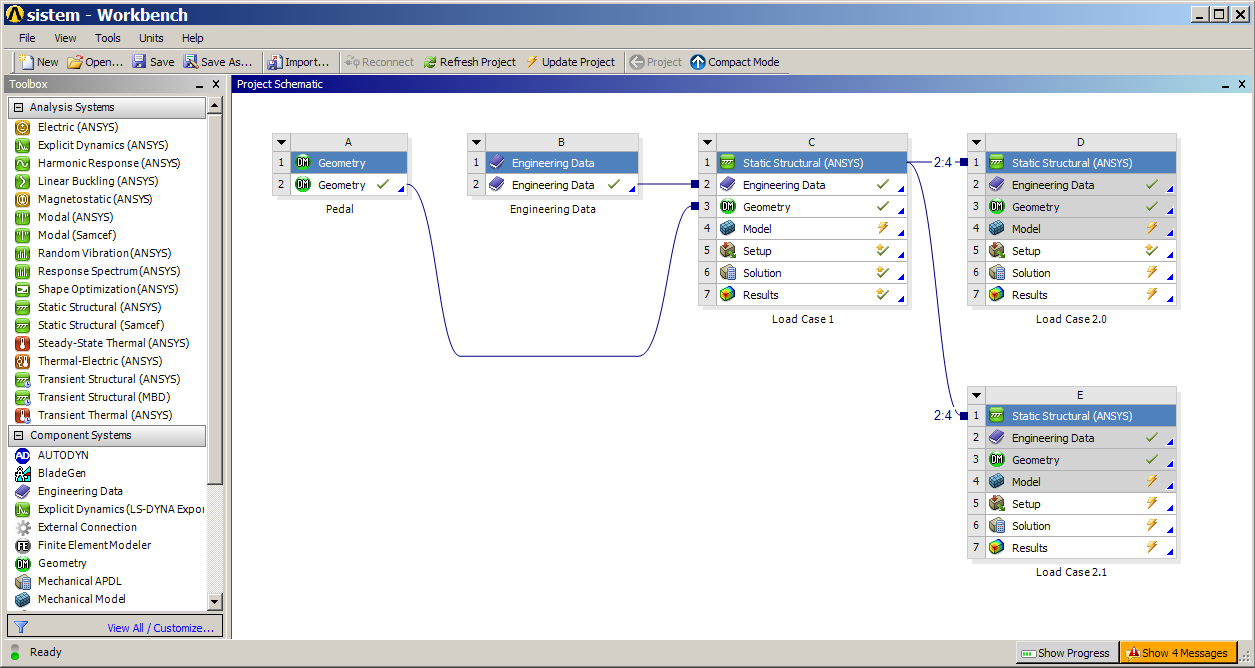The width and height of the screenshot is (1255, 668).
Task: Click the Model cell icon in system C
Action: 728,229
